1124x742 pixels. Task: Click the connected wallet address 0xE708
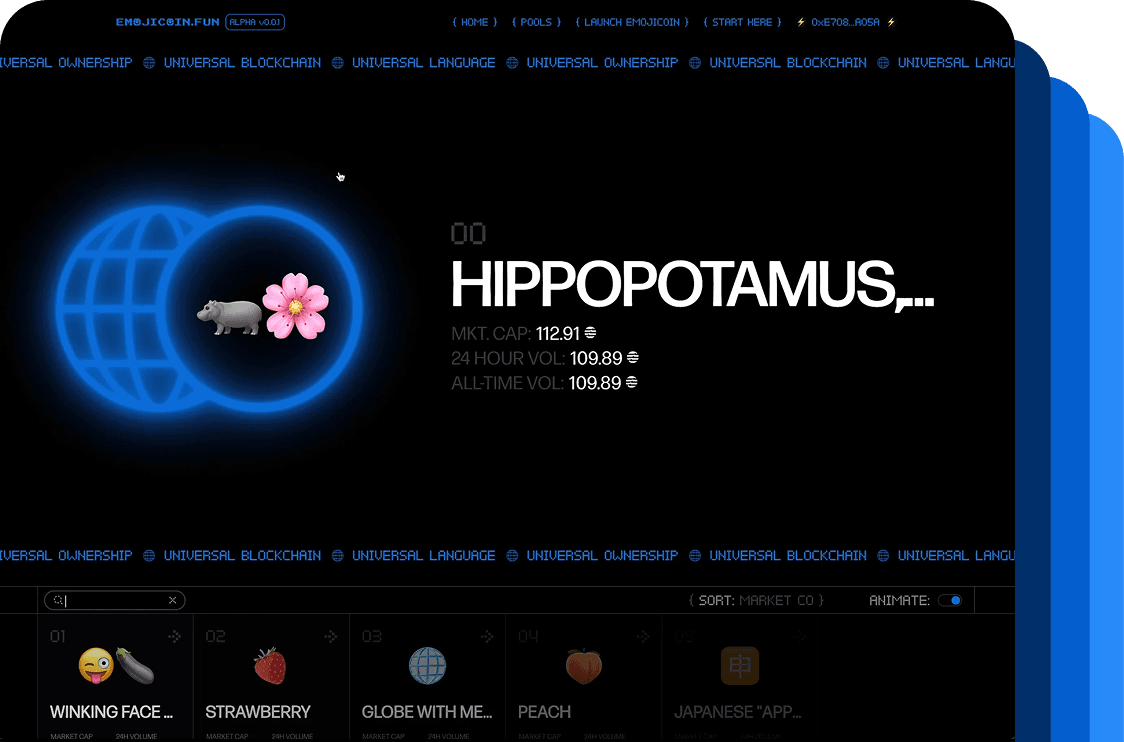[x=845, y=22]
